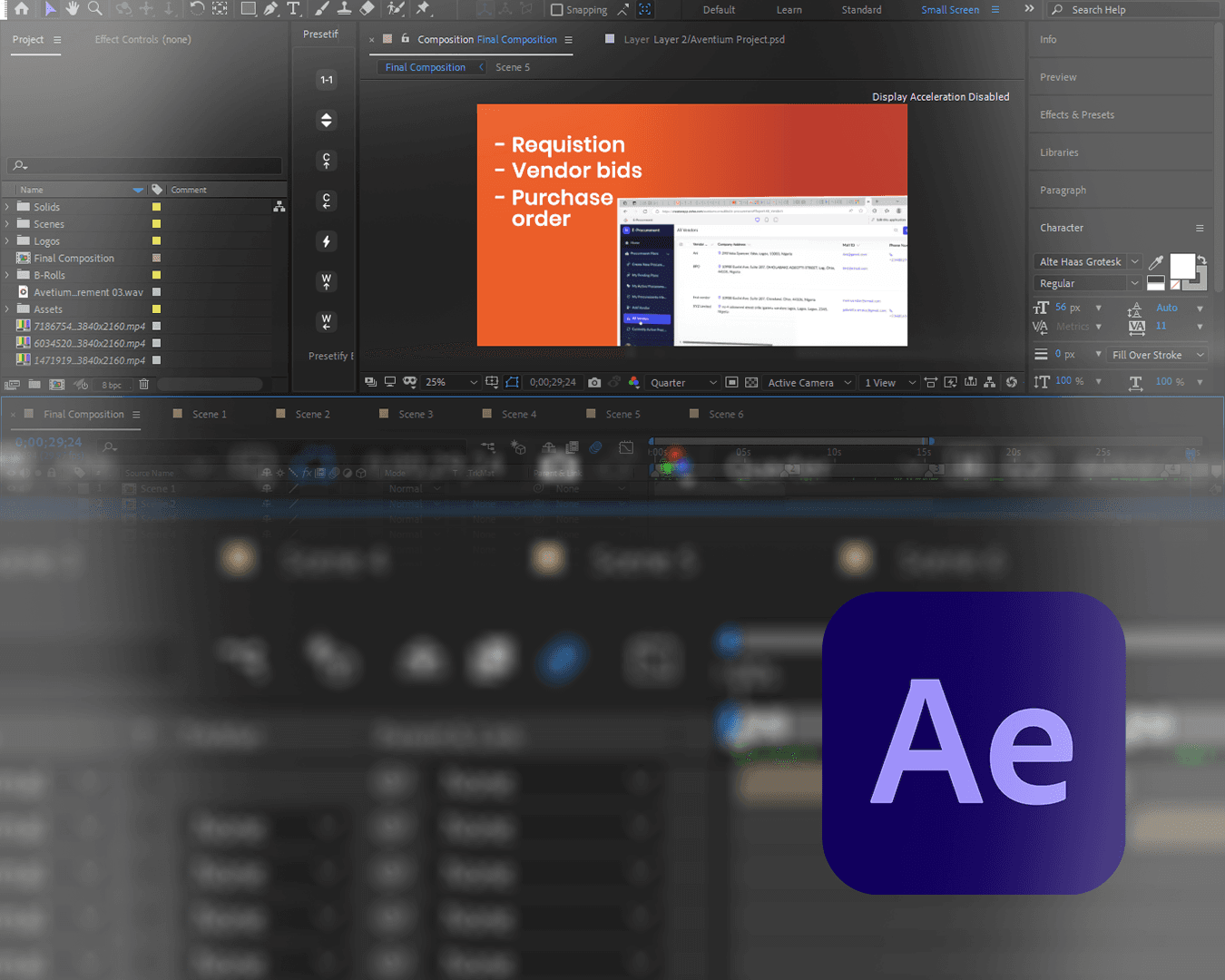Open the Project flowchart view icon
Image resolution: width=1225 pixels, height=980 pixels.
pos(279,207)
